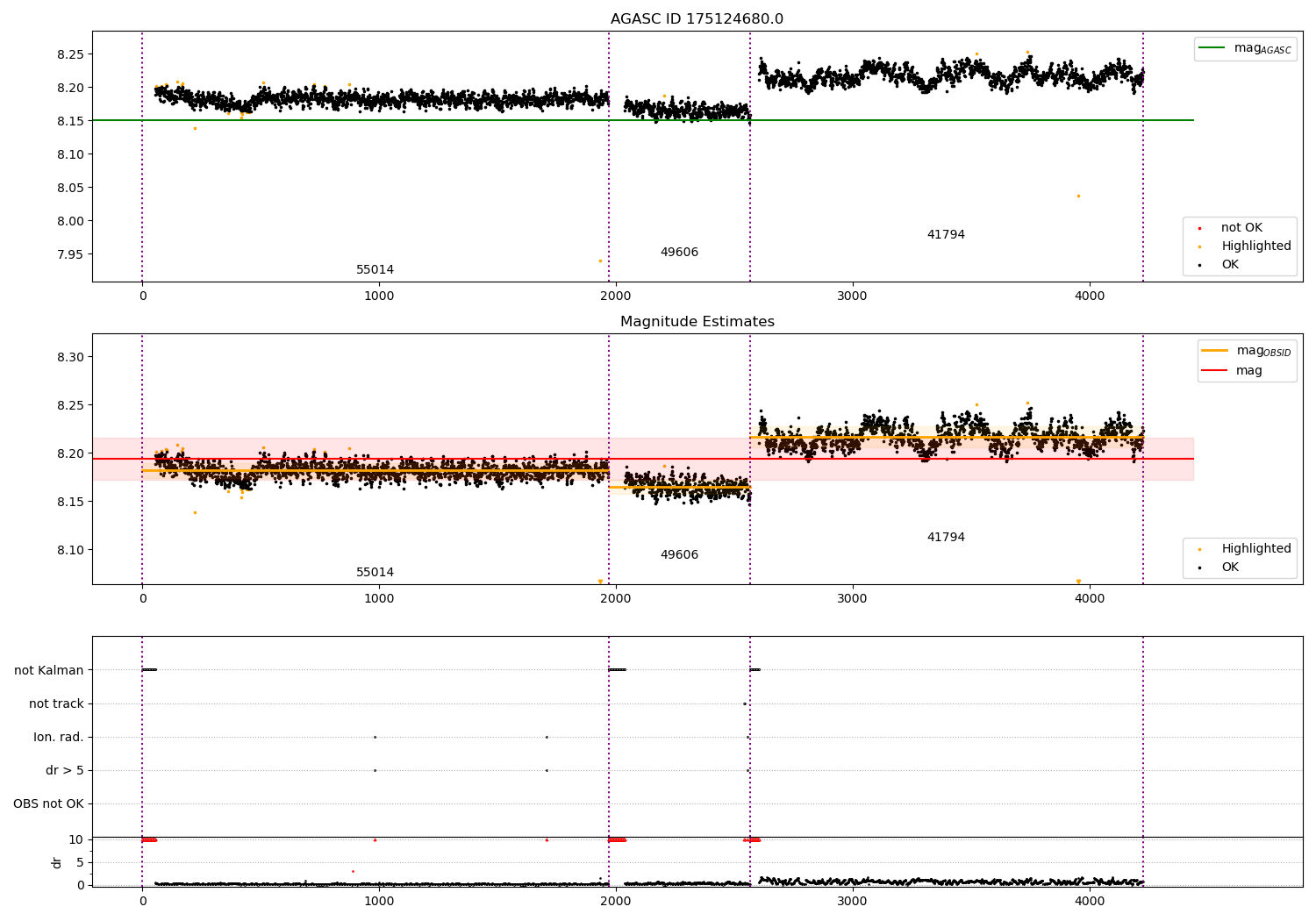The height and width of the screenshot is (921, 1316).
Task: Click the 'Magnitude Estimates' title
Action: (x=697, y=322)
